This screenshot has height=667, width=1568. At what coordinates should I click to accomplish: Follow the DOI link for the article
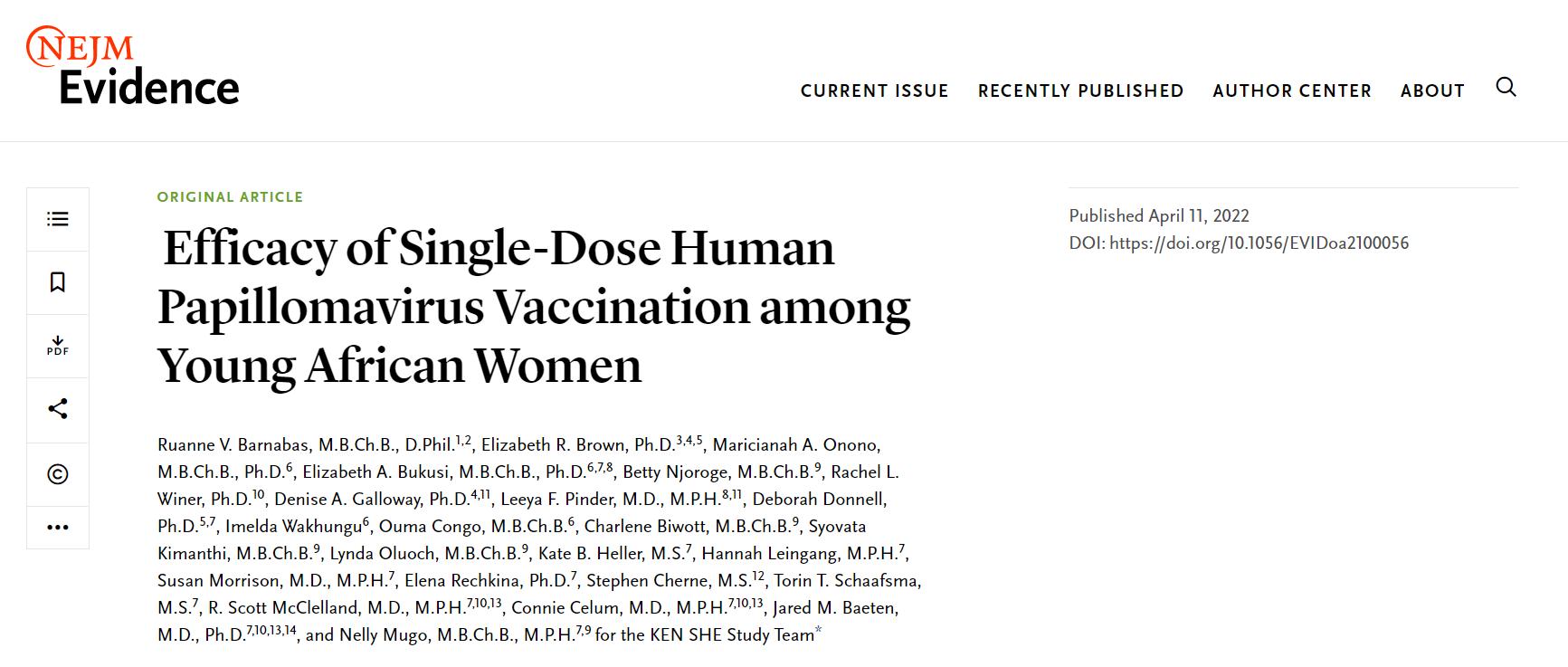click(x=1259, y=243)
